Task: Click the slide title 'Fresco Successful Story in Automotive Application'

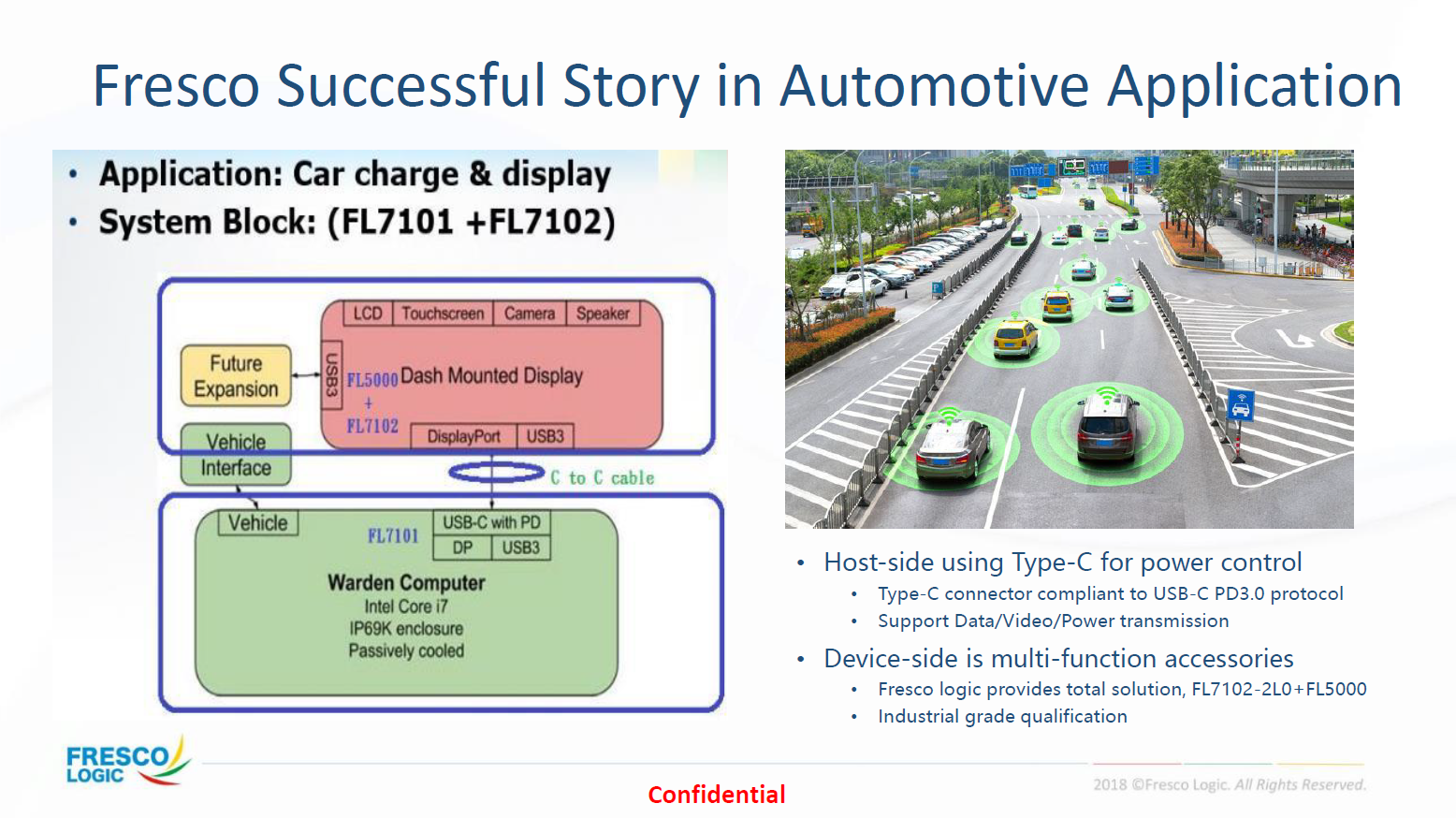Action: pyautogui.click(x=747, y=86)
